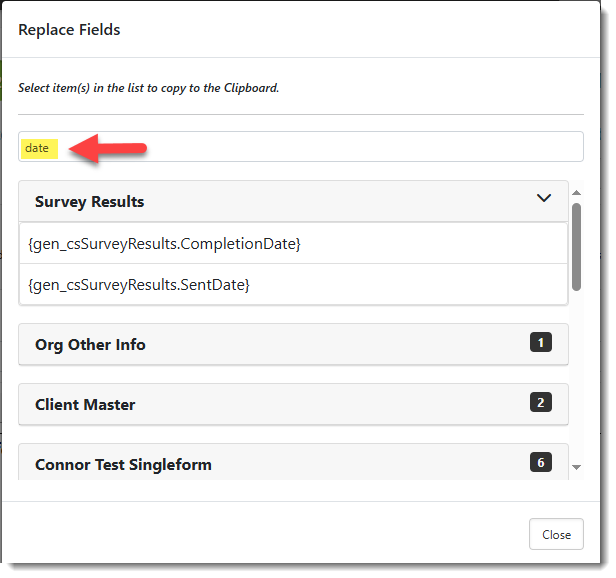Grab the field list scrollbar thumb
This screenshot has height=578, width=616.
(x=577, y=245)
